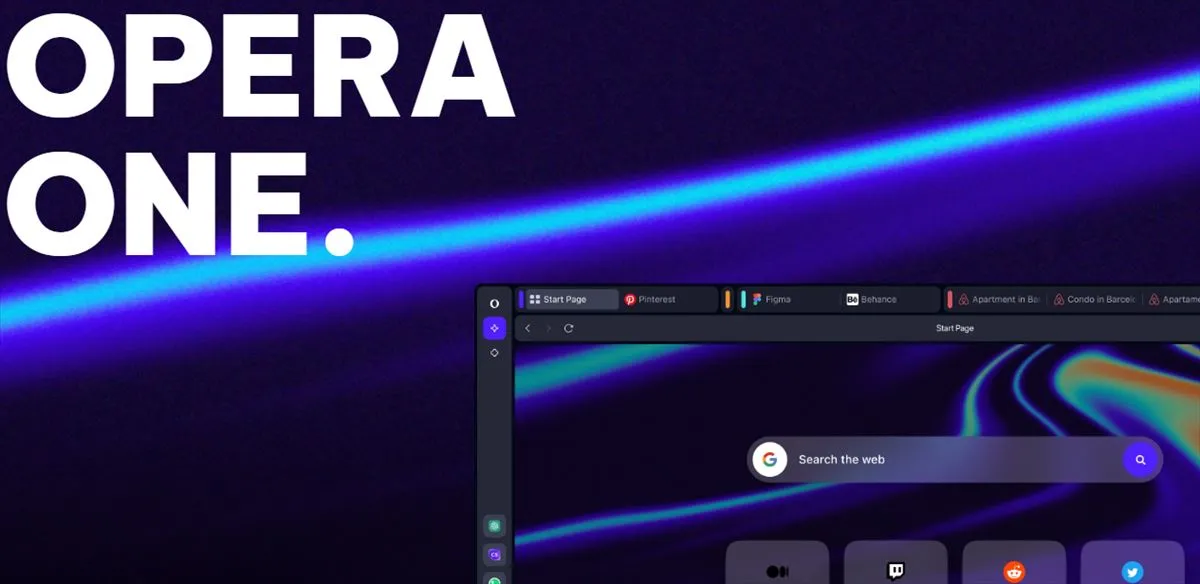Go forward with the right arrow

tap(548, 328)
